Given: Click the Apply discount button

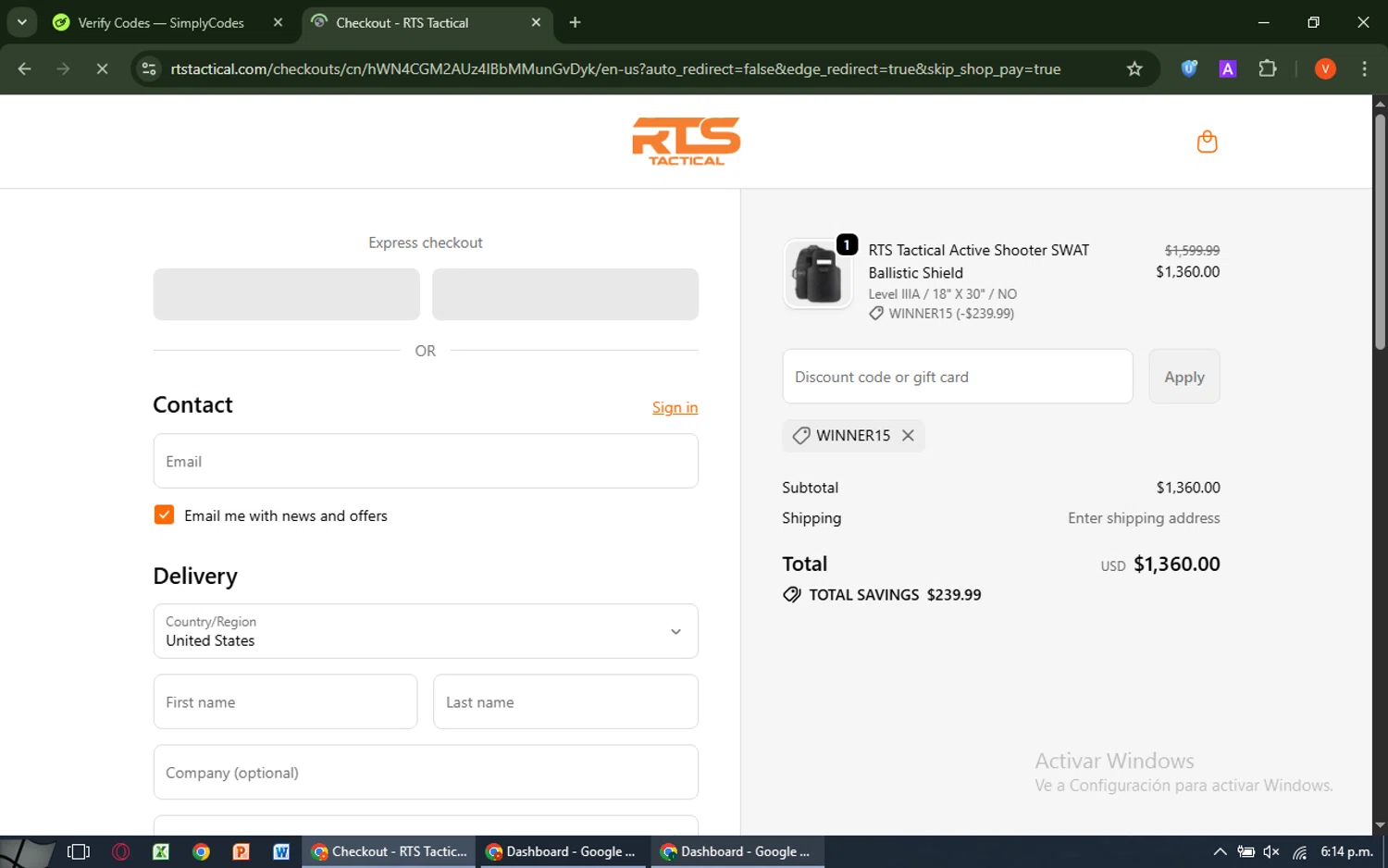Looking at the screenshot, I should [x=1184, y=377].
